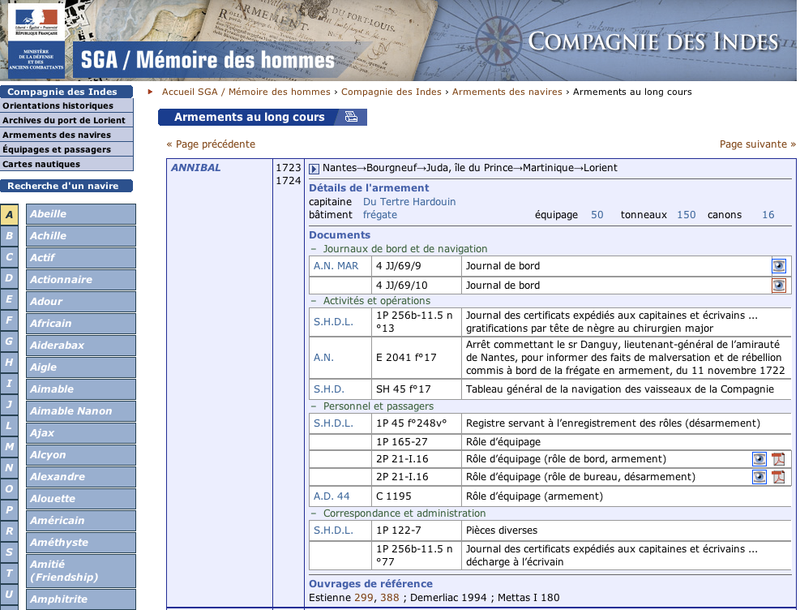This screenshot has height=610, width=800.
Task: Open Équipages et passagers menu item
Action: pos(66,149)
